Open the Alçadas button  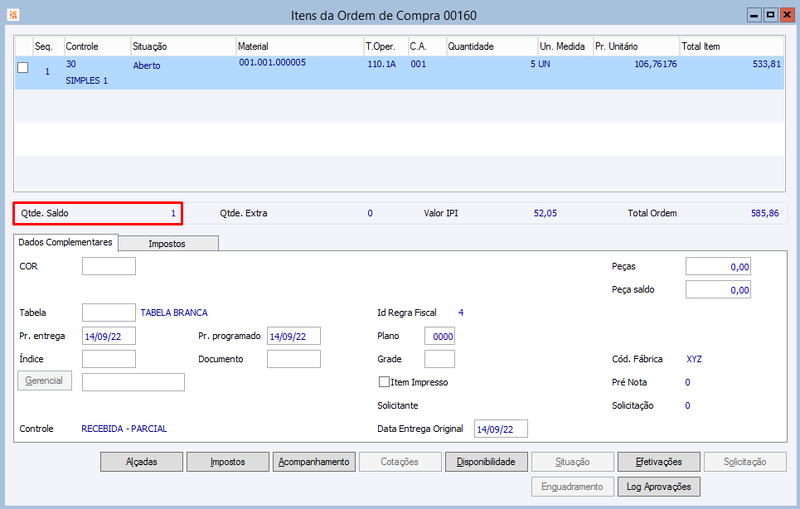pos(141,462)
